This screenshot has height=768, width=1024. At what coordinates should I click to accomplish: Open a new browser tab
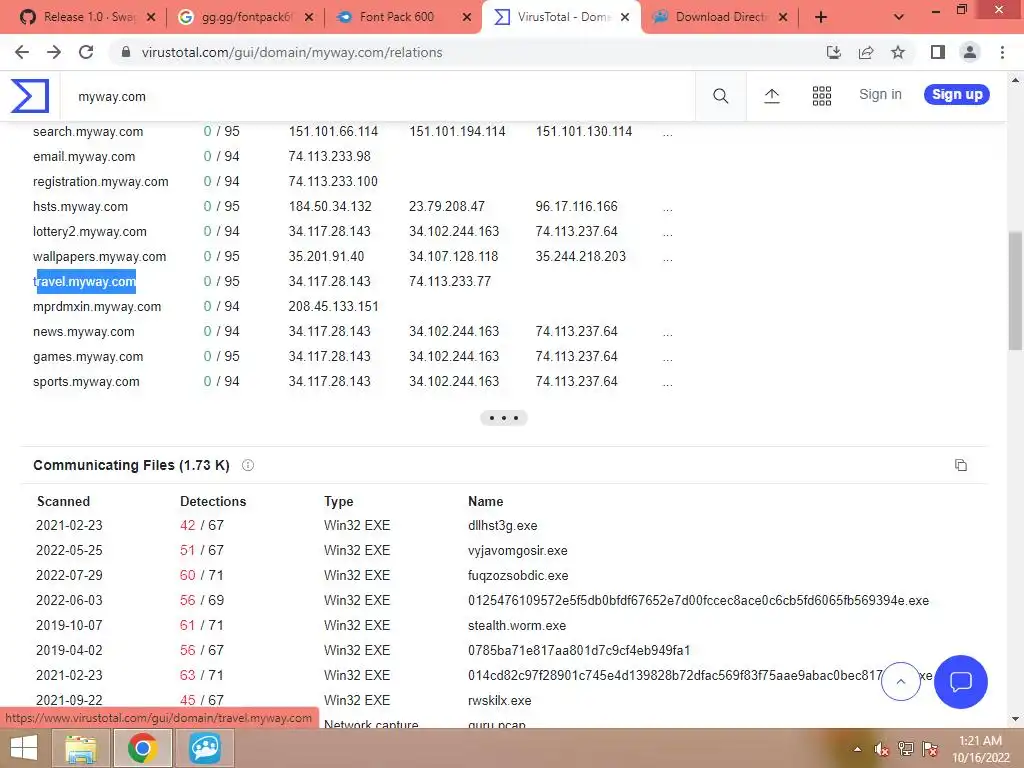(x=821, y=17)
